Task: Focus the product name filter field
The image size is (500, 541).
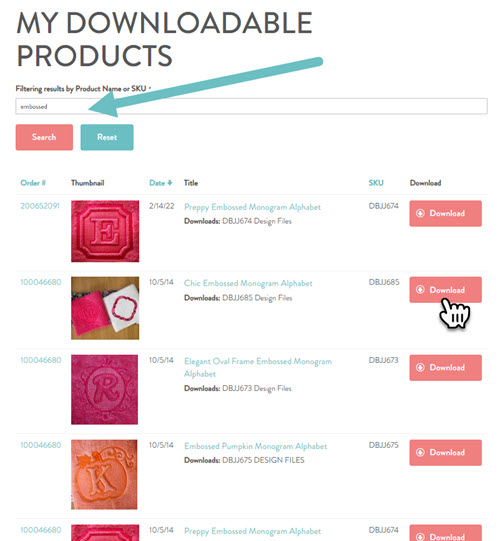Action: tap(251, 106)
